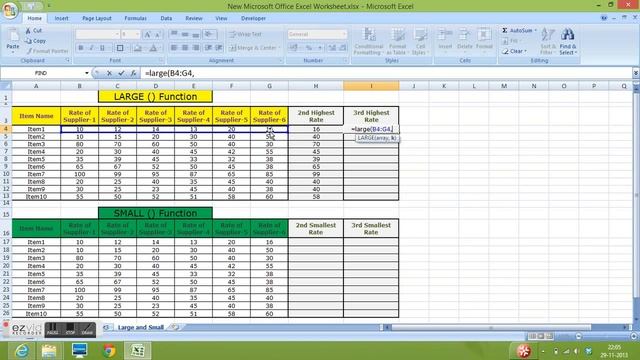The image size is (640, 360).
Task: Expand the formula bar
Action: tap(636, 73)
